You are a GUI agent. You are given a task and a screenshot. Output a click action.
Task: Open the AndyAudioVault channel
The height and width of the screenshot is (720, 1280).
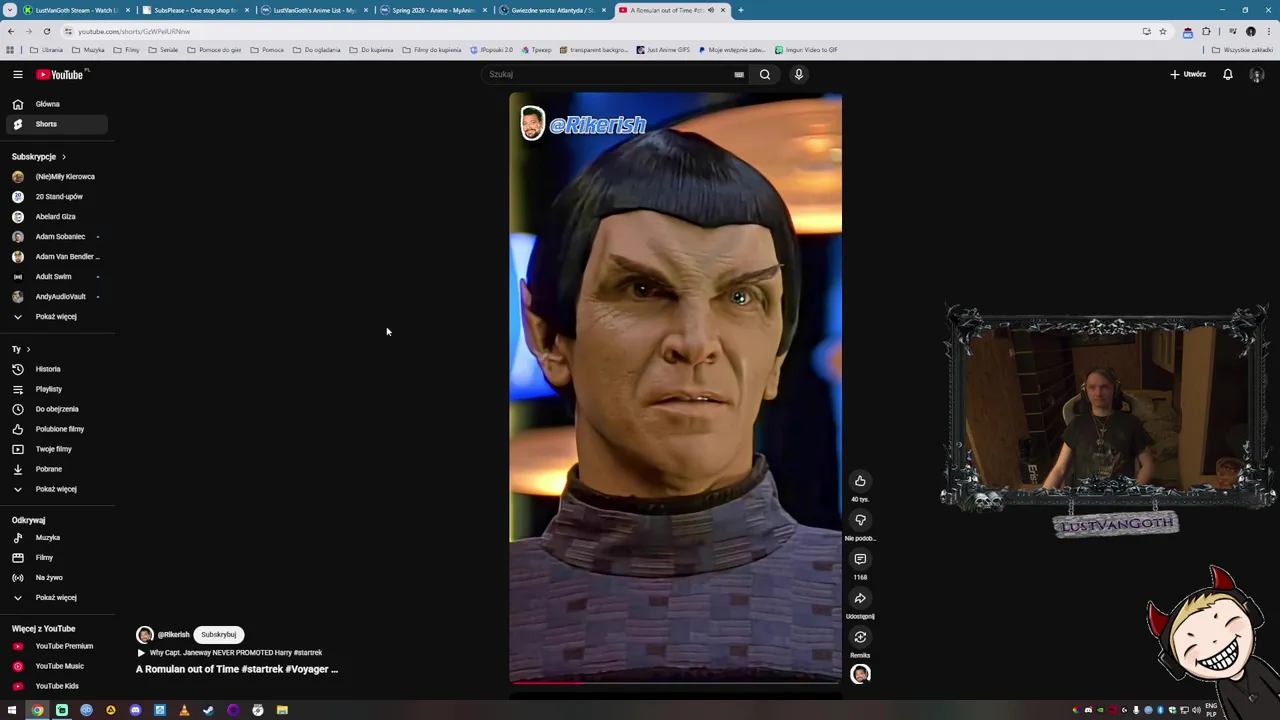click(55, 296)
